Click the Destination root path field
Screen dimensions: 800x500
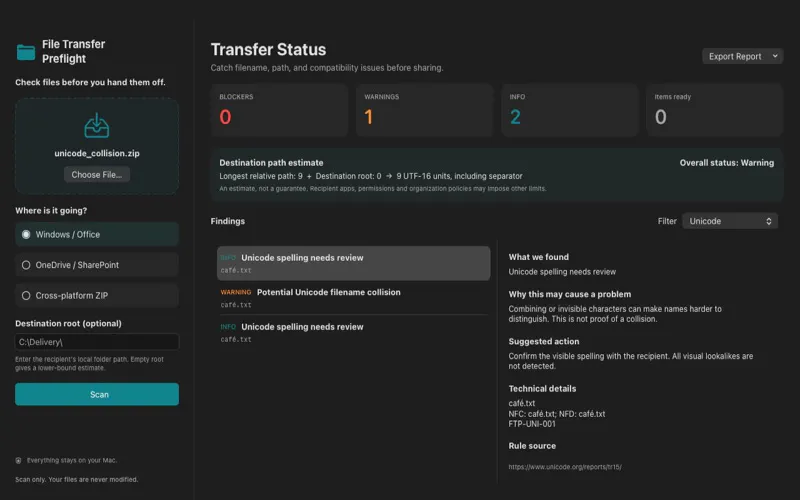97,342
